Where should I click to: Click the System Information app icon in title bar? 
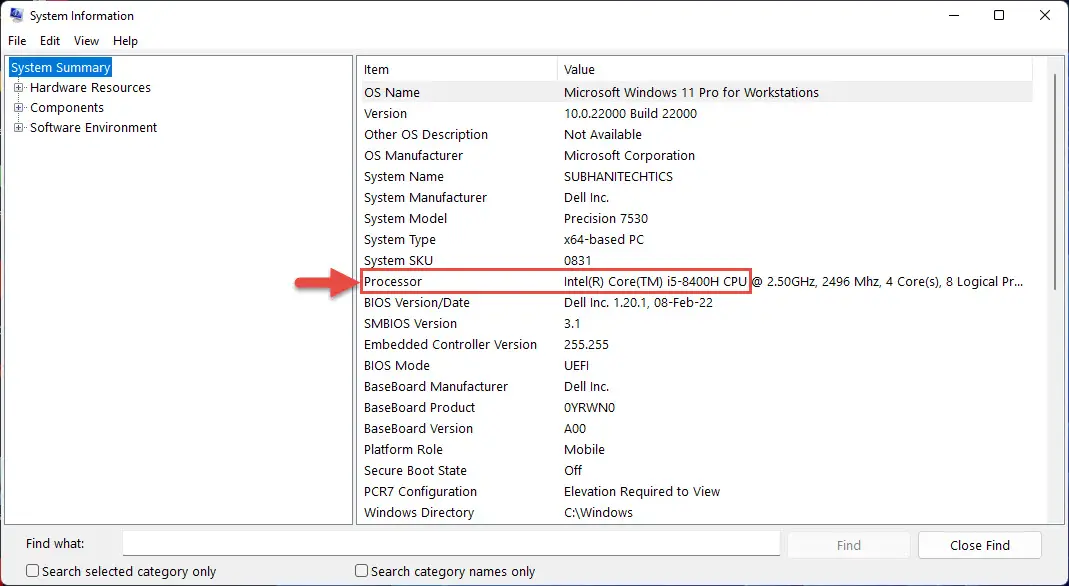[x=16, y=15]
